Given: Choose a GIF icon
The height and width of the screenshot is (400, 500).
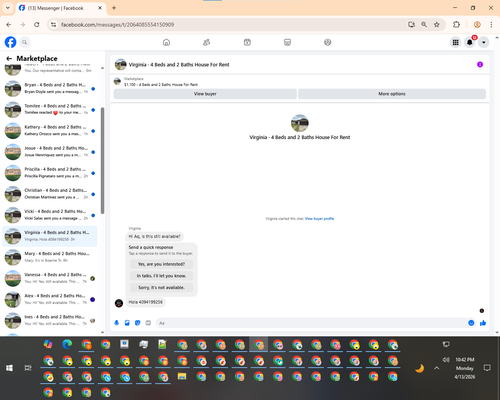Looking at the screenshot, I should [x=148, y=323].
